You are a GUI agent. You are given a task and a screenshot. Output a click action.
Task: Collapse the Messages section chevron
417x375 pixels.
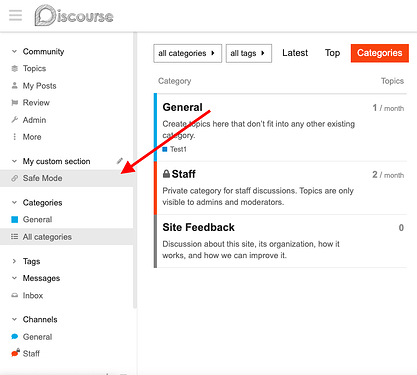[x=14, y=278]
